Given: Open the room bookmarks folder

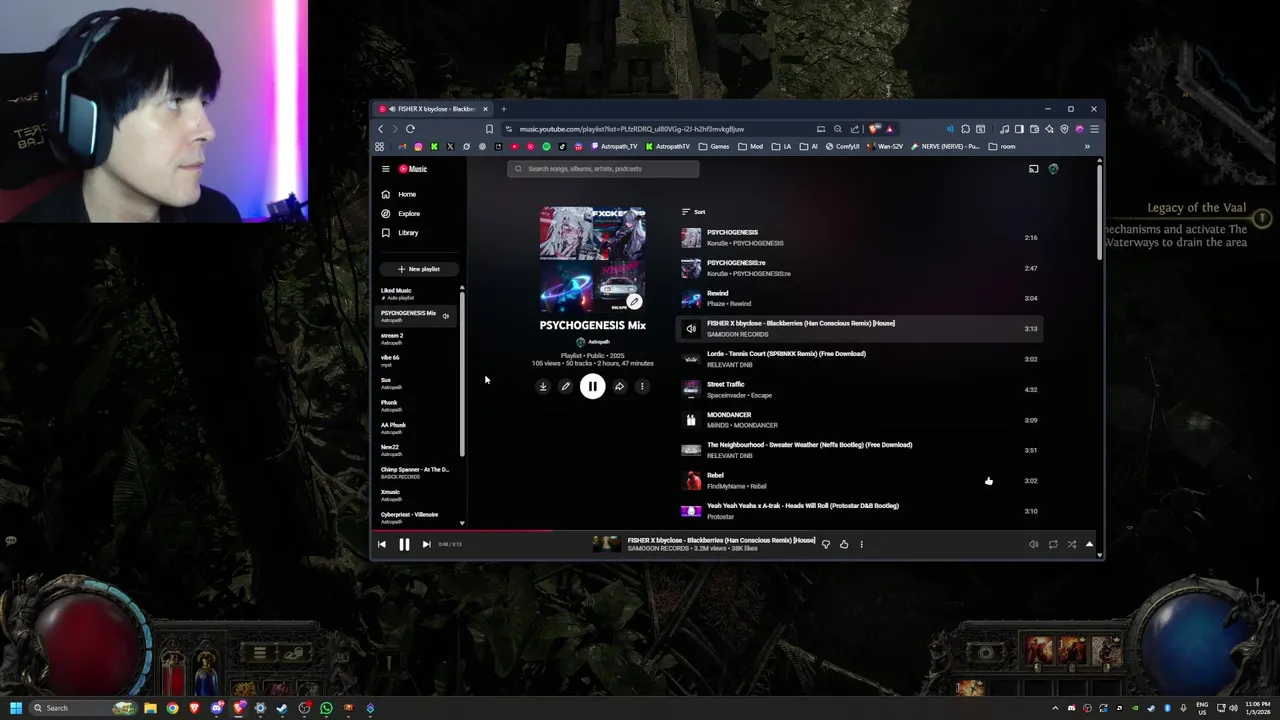Looking at the screenshot, I should click(x=1002, y=147).
